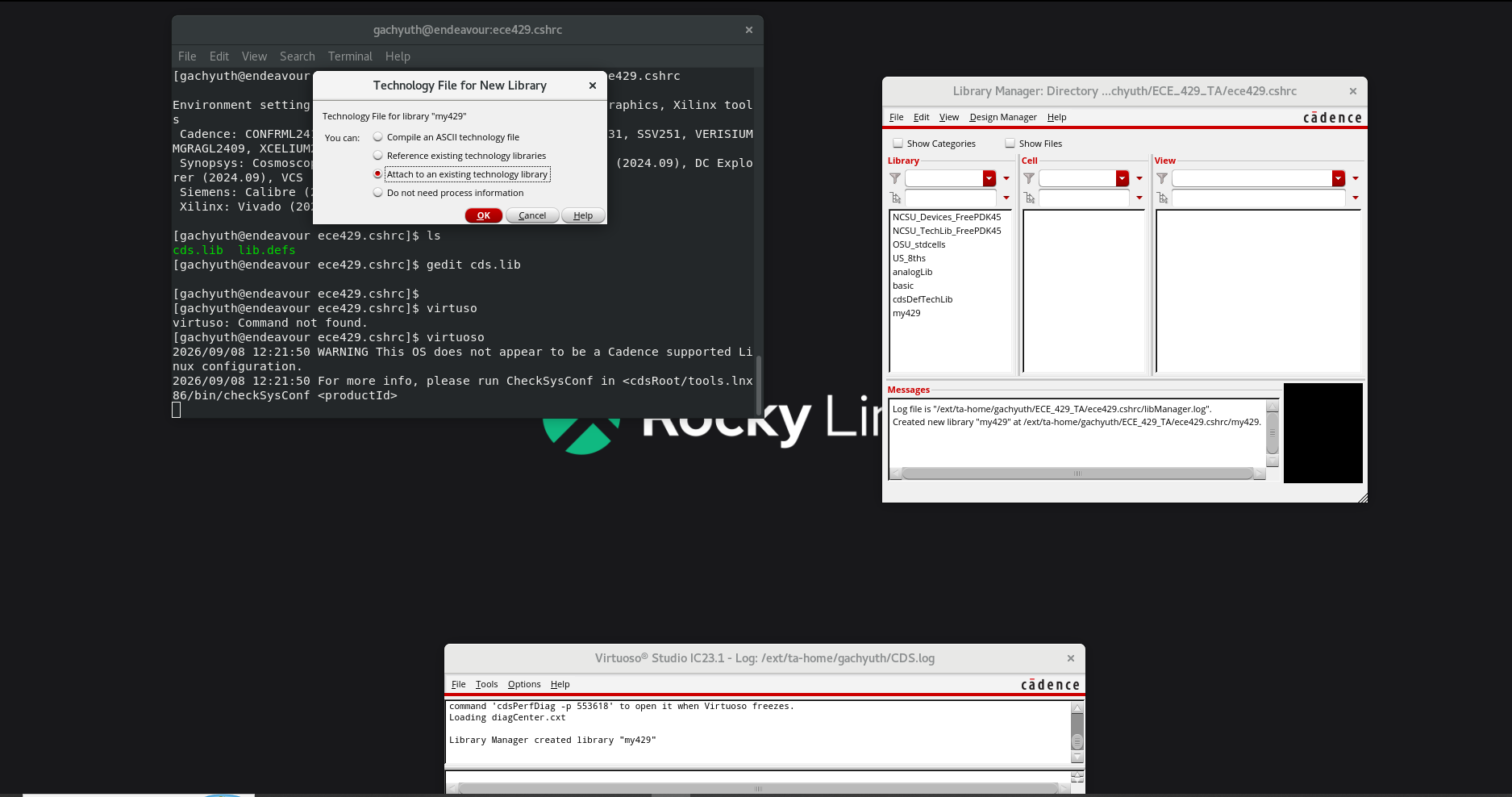Select analogLib library

point(912,272)
